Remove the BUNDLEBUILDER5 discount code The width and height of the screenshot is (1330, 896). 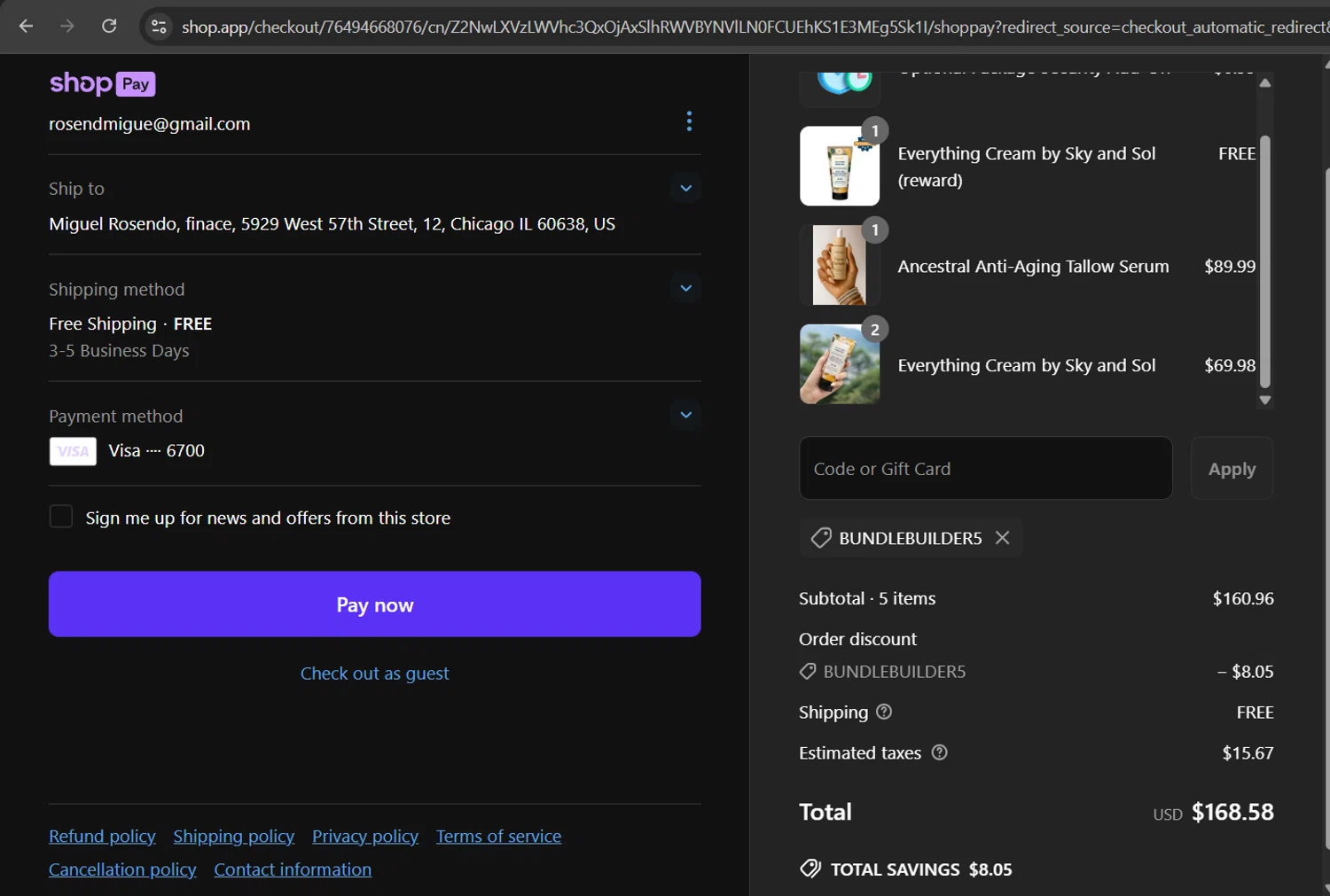click(x=1002, y=538)
